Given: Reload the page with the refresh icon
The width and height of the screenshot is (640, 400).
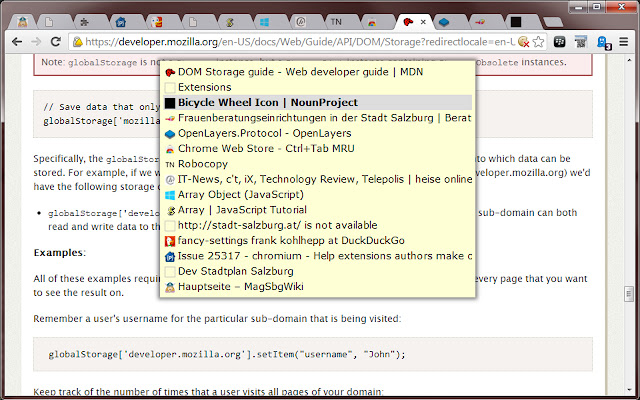Looking at the screenshot, I should click(x=56, y=41).
